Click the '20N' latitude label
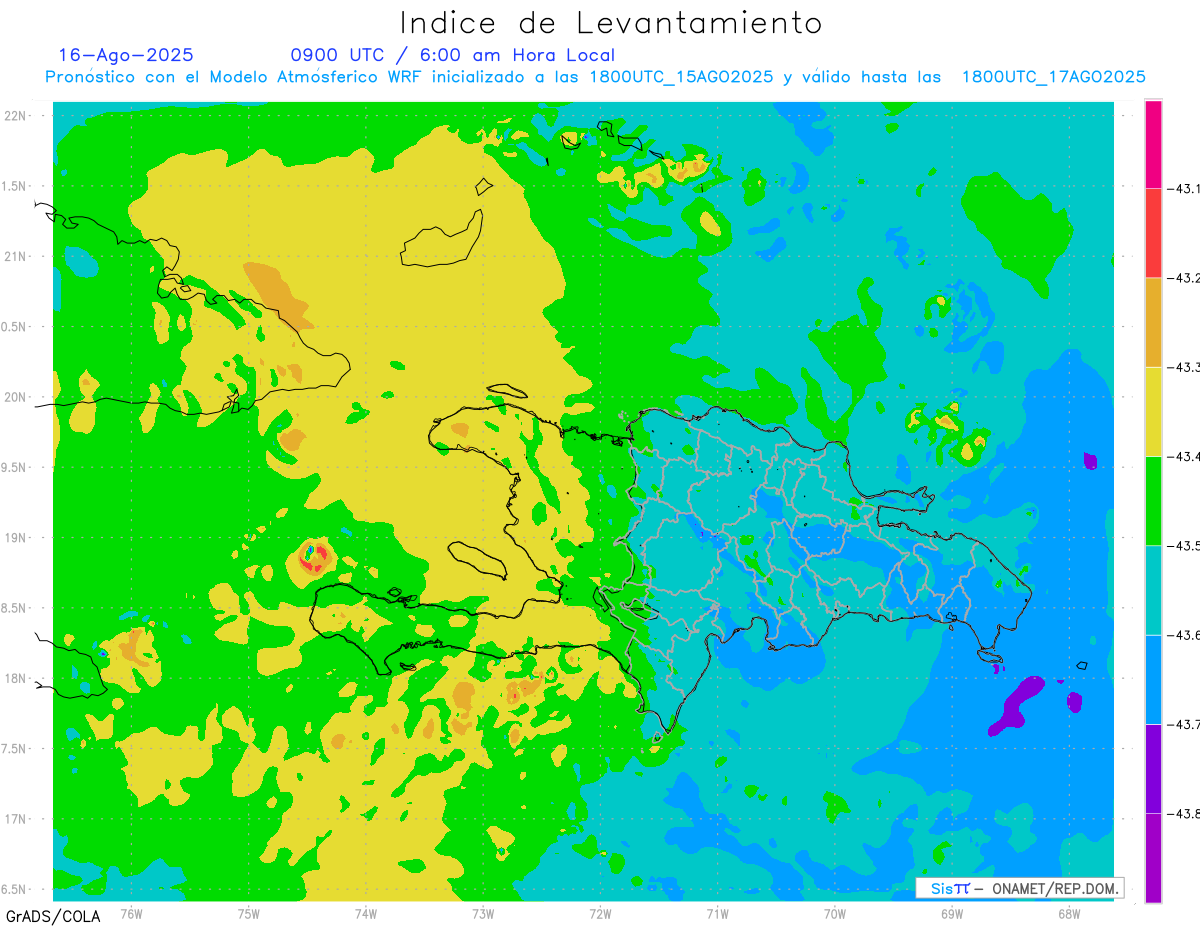Viewport: 1200px width, 927px height. 16,397
